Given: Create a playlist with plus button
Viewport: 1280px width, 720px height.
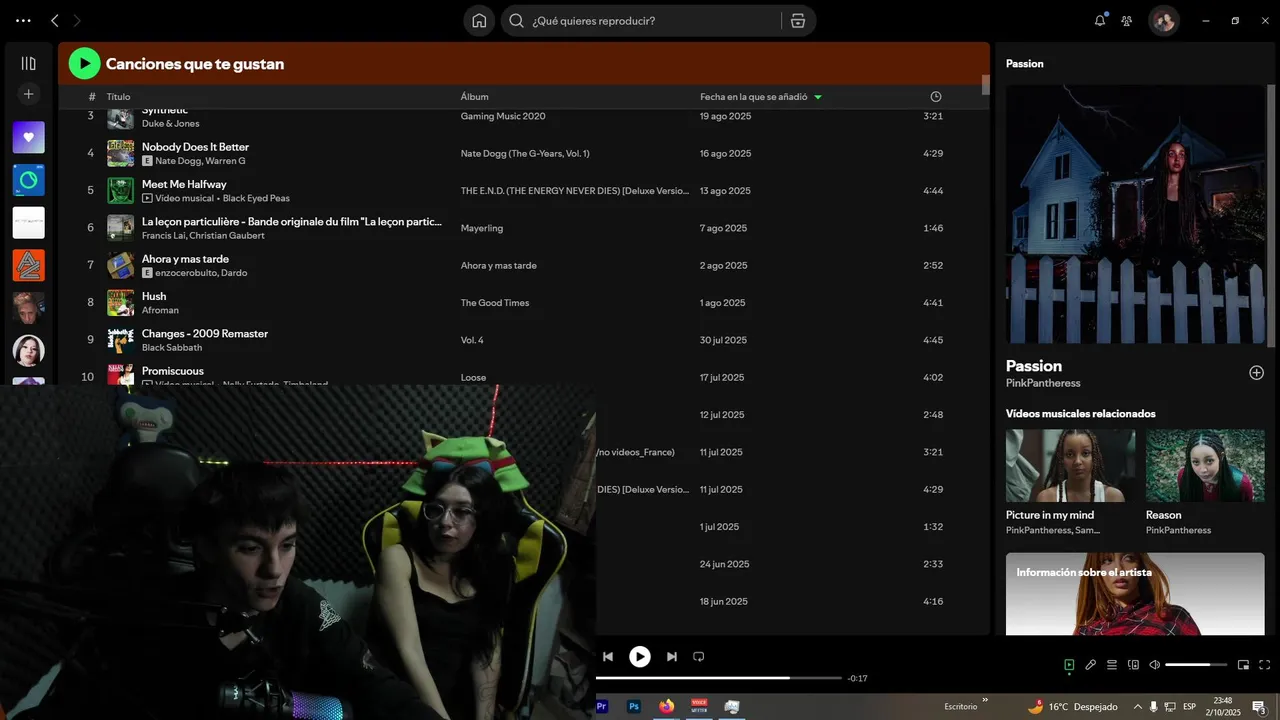Looking at the screenshot, I should (28, 94).
